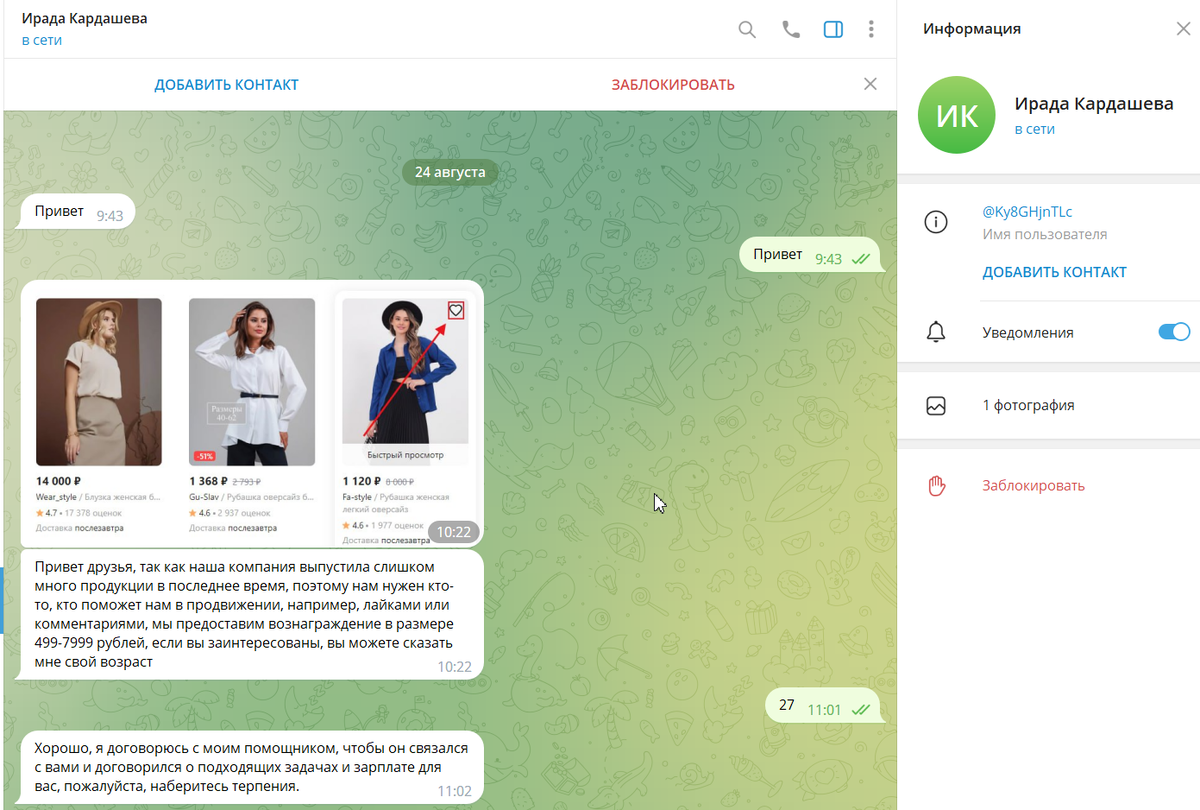Start a voice call with Ирада
1200x810 pixels.
(x=791, y=29)
